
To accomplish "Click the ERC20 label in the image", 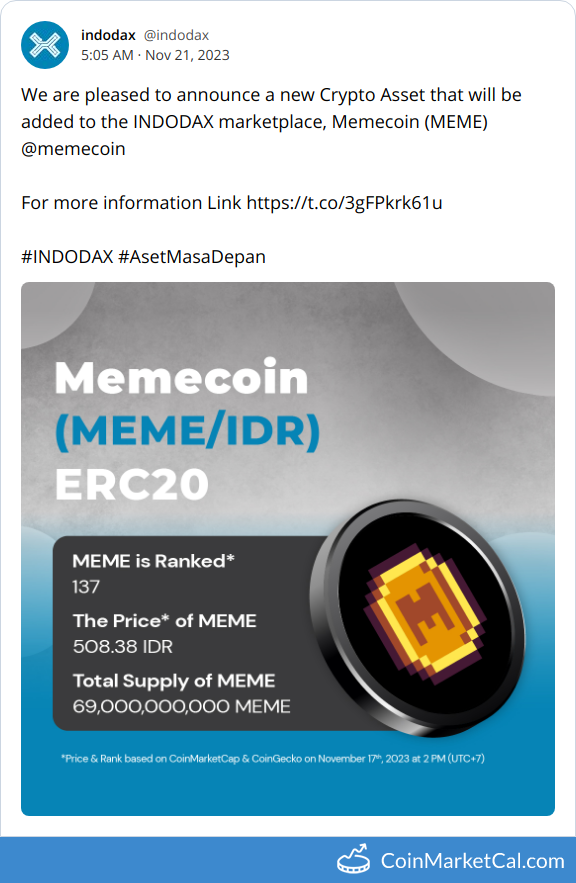I will click(132, 484).
